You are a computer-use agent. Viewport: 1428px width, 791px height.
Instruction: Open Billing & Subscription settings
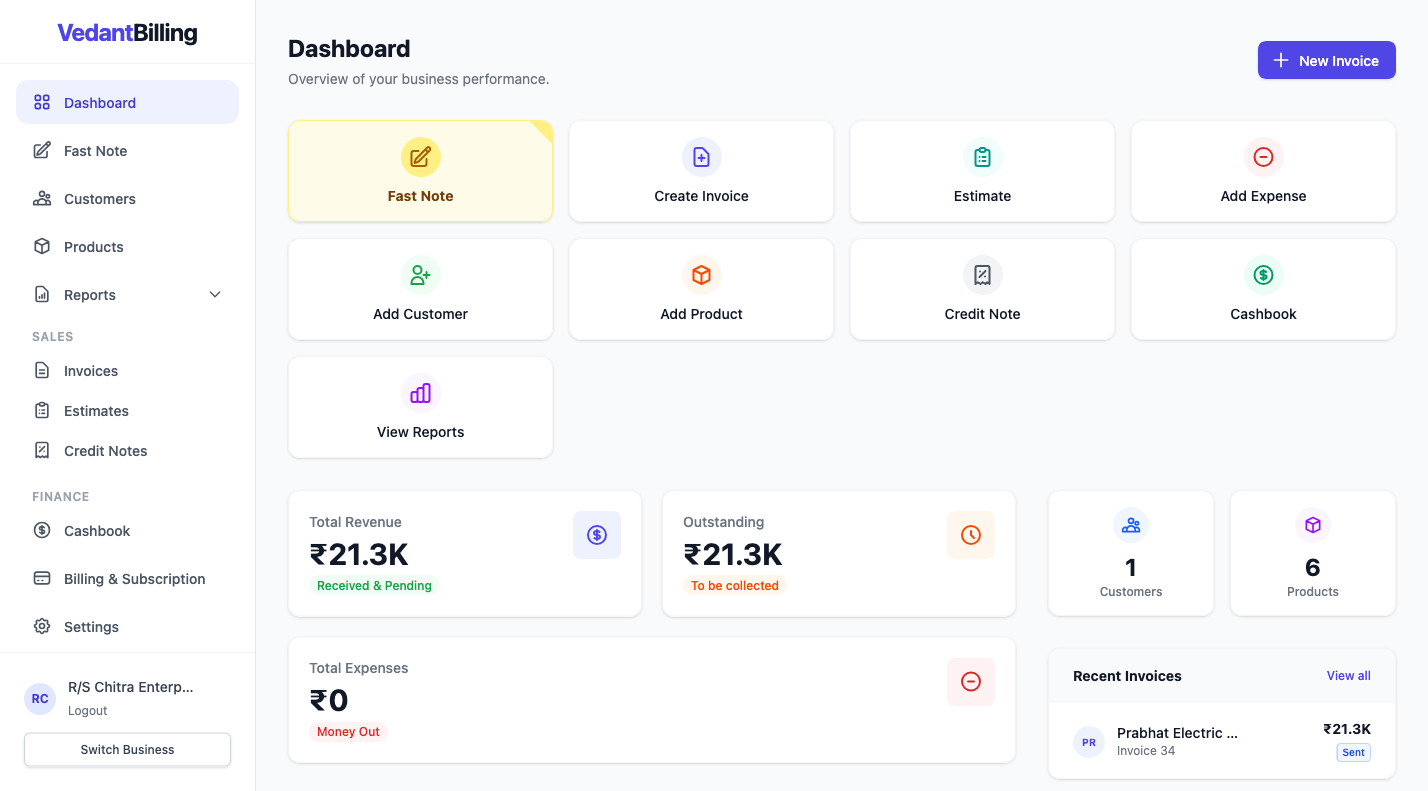(134, 578)
